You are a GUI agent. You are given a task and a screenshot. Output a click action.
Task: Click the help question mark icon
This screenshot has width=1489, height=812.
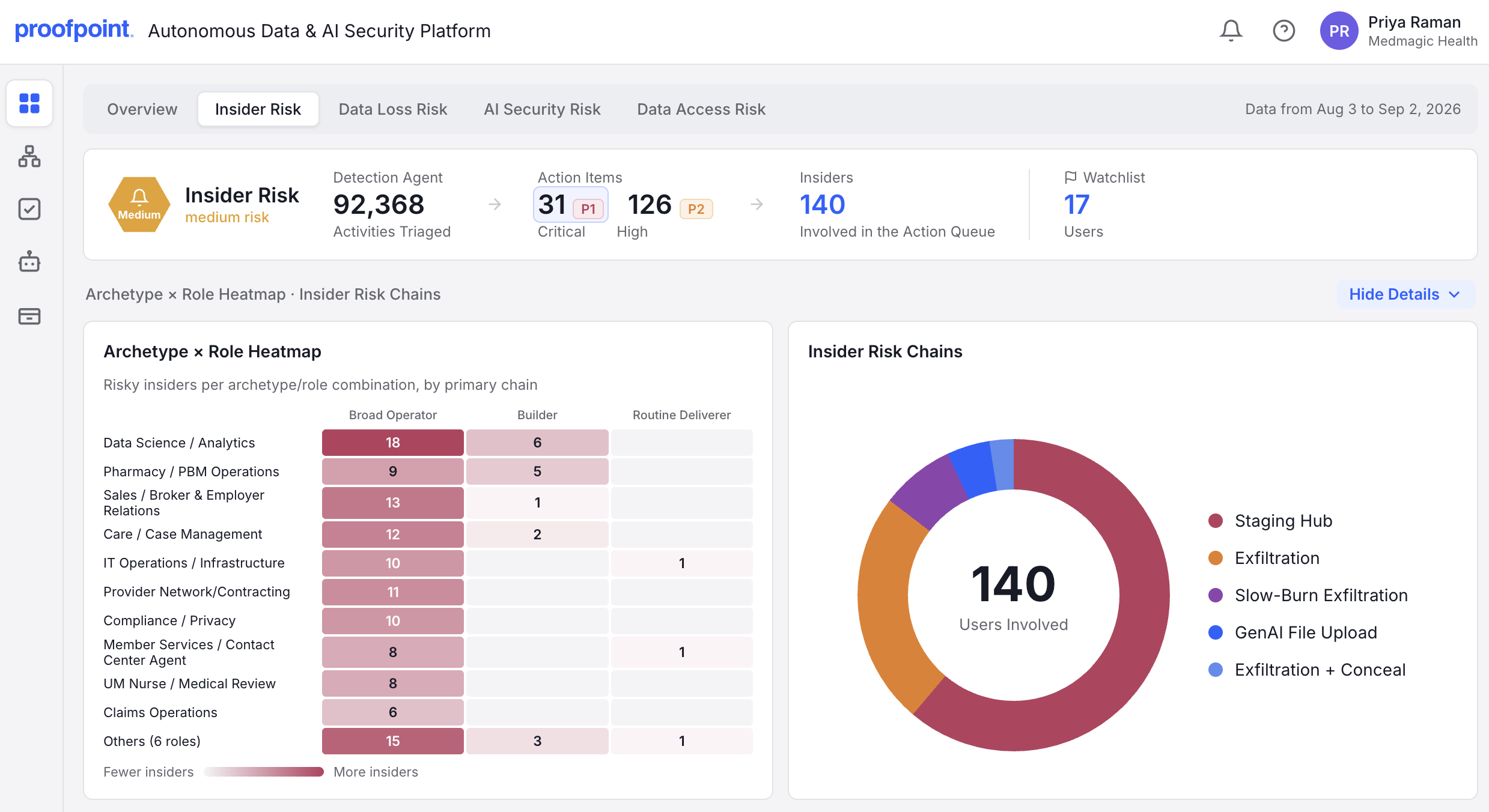(1283, 31)
